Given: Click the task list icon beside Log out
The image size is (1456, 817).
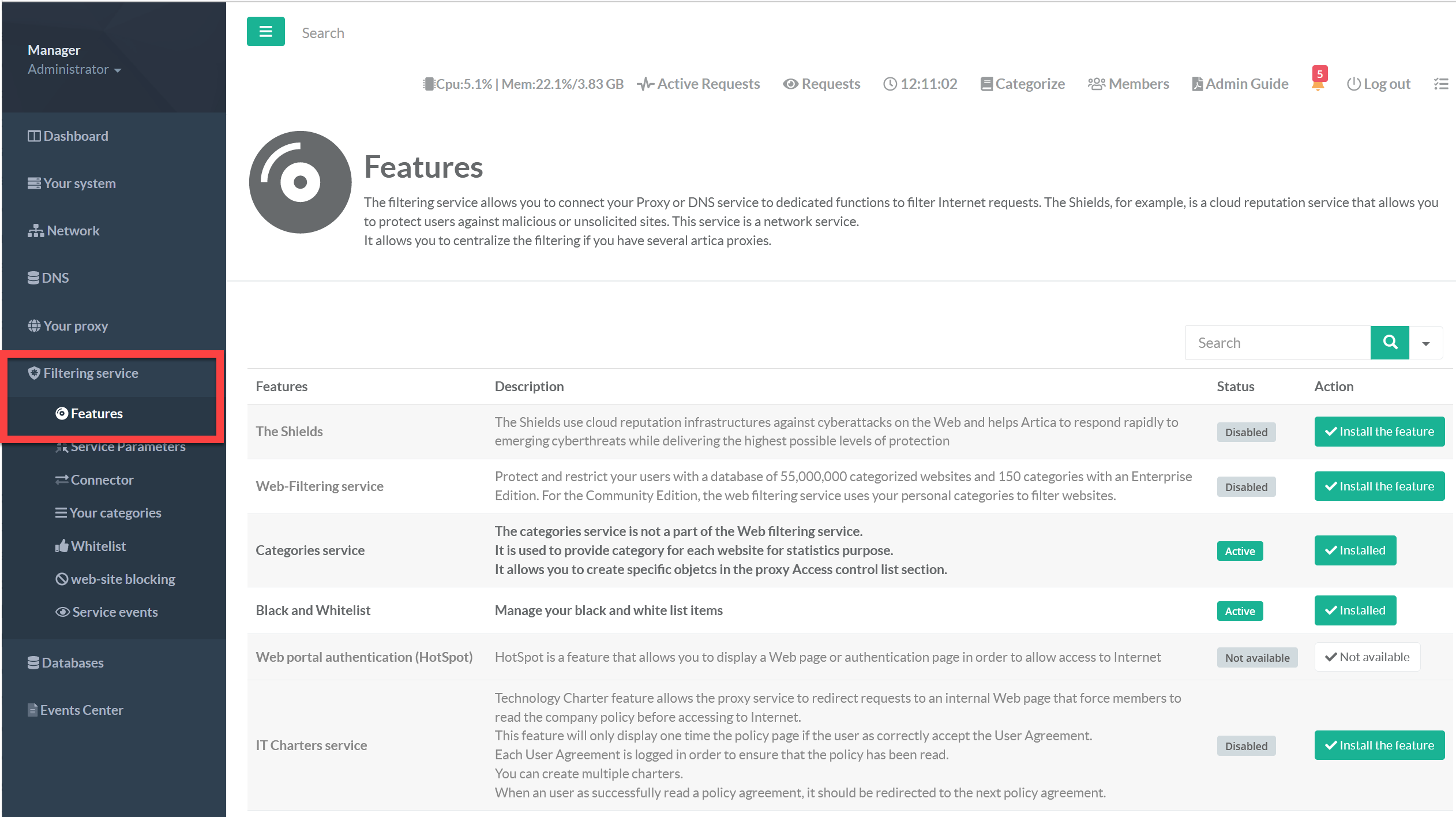Looking at the screenshot, I should [x=1441, y=84].
